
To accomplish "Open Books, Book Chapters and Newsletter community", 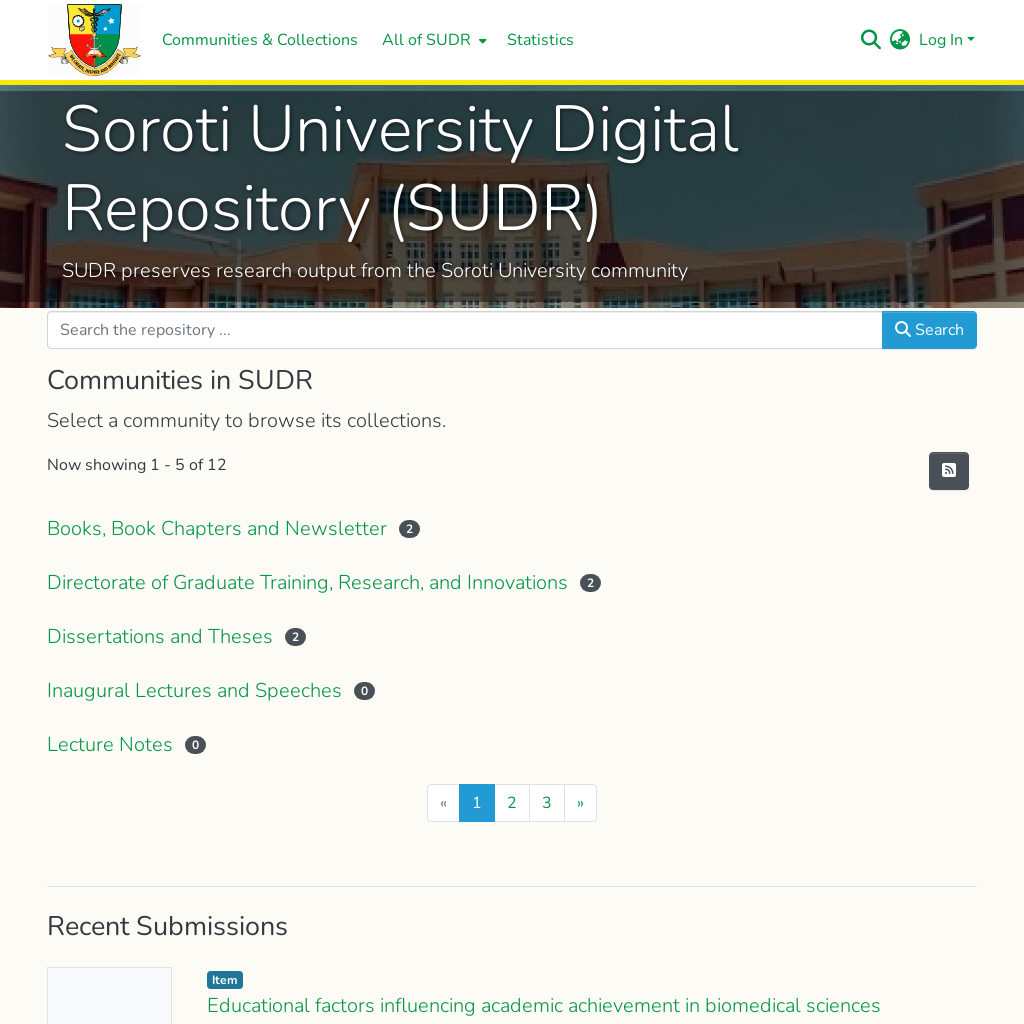I will [217, 528].
